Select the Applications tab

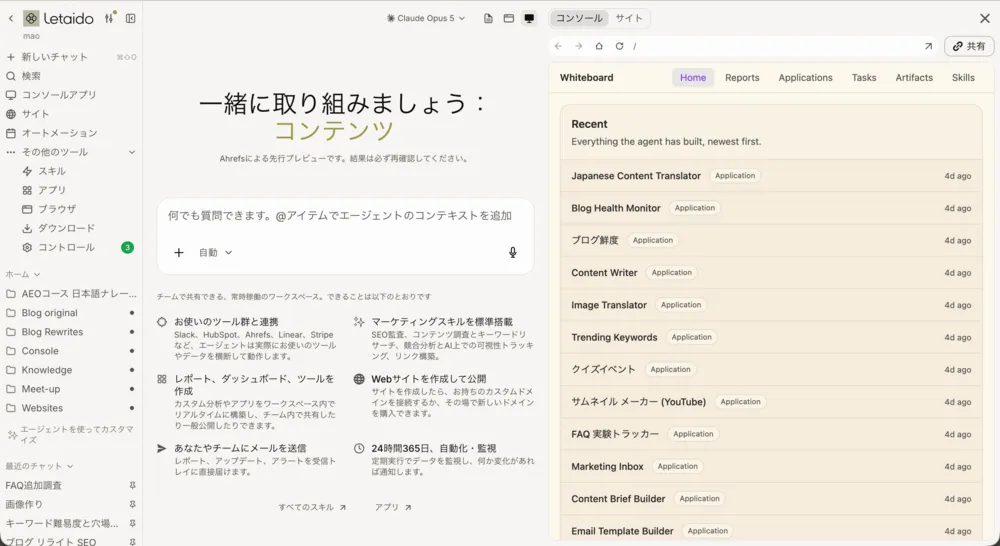[805, 78]
